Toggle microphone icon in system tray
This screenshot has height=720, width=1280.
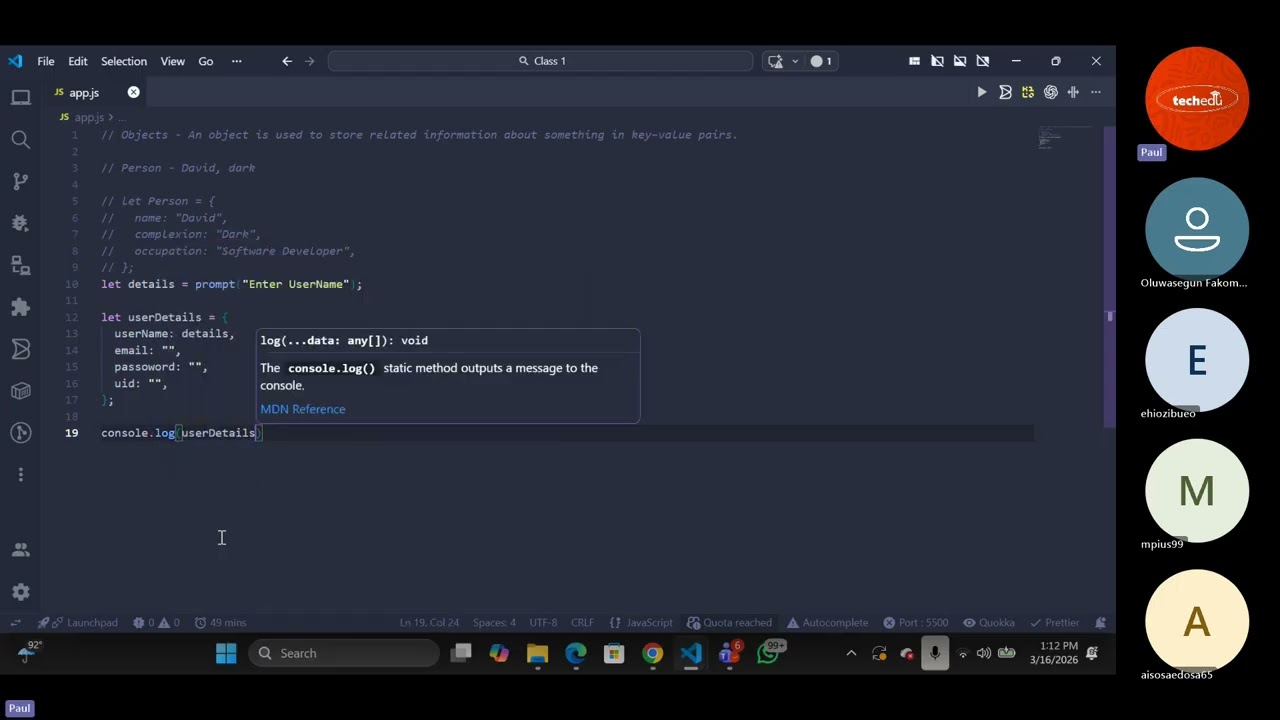935,654
